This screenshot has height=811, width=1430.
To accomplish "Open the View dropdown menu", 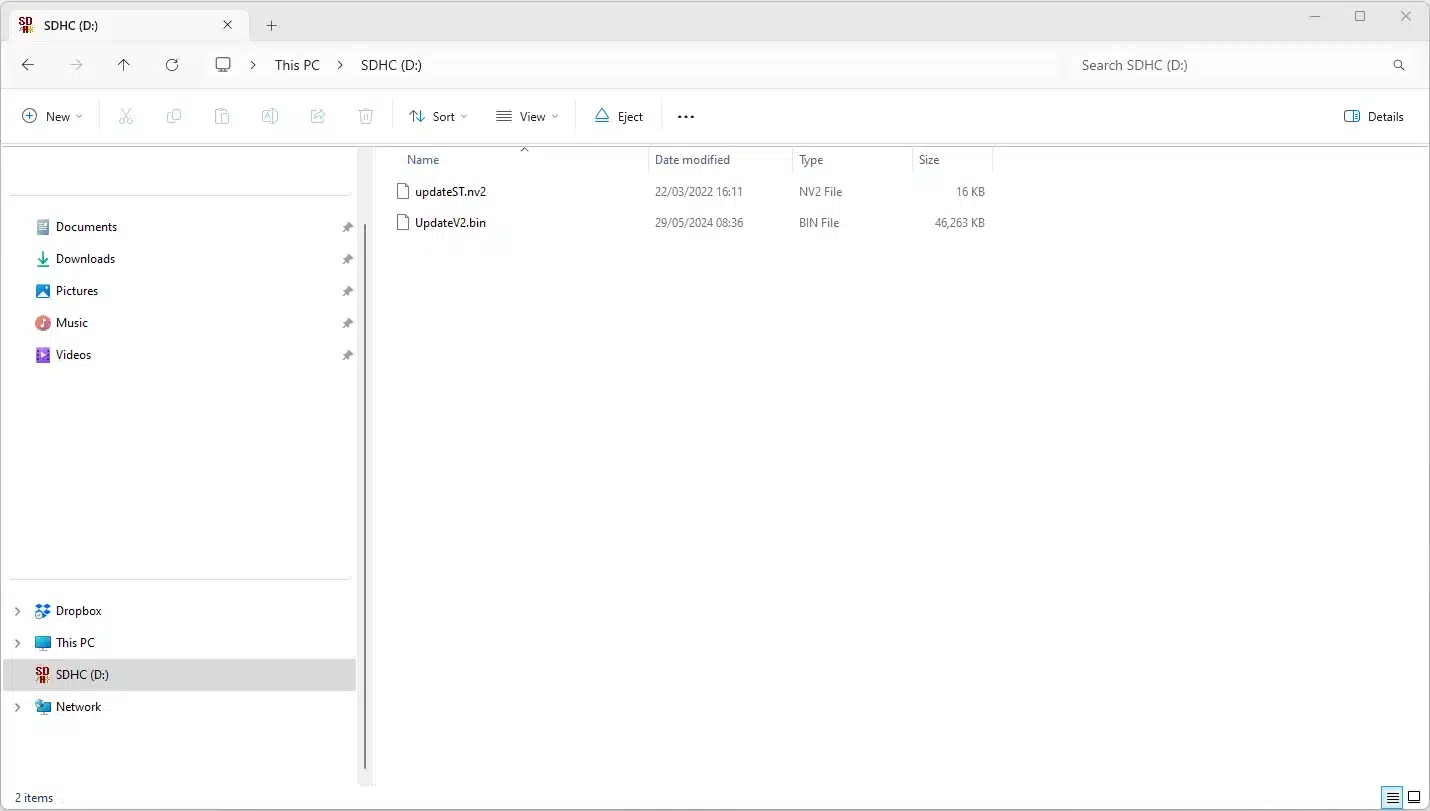I will pyautogui.click(x=527, y=116).
